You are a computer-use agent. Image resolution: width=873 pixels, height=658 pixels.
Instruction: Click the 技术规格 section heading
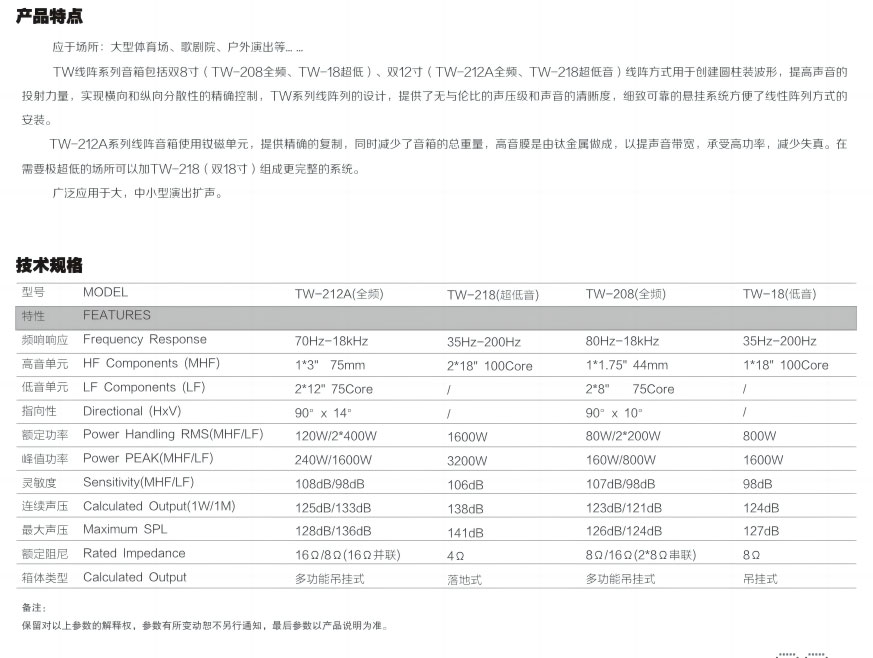(49, 265)
